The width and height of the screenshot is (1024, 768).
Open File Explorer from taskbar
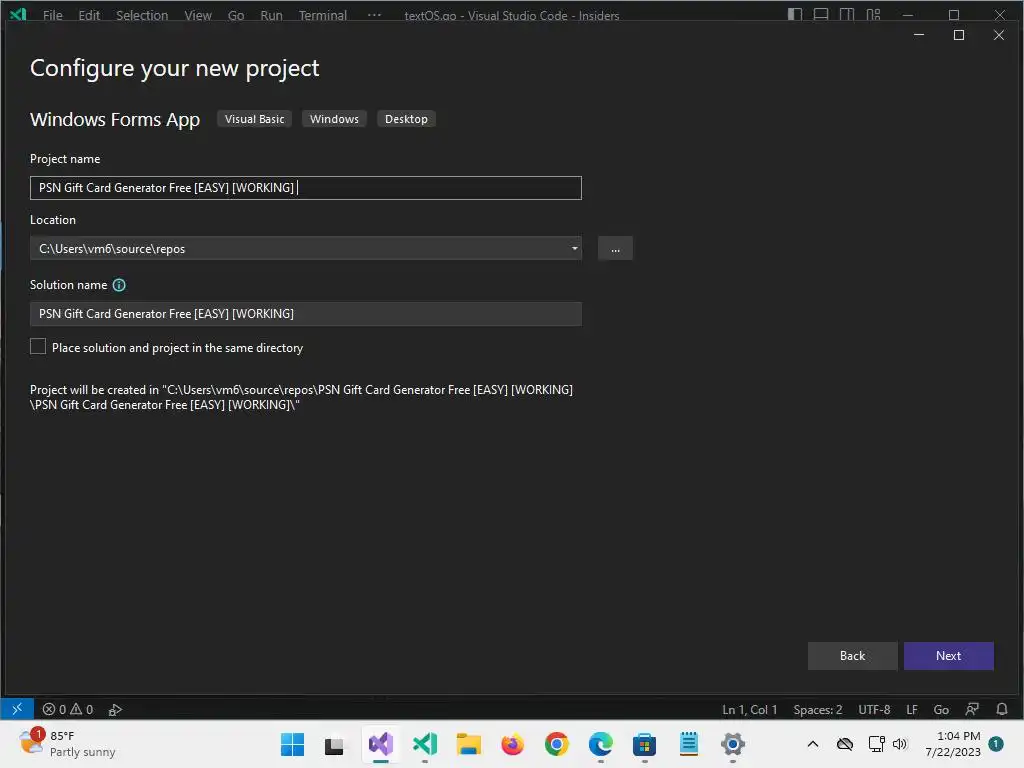coord(468,744)
